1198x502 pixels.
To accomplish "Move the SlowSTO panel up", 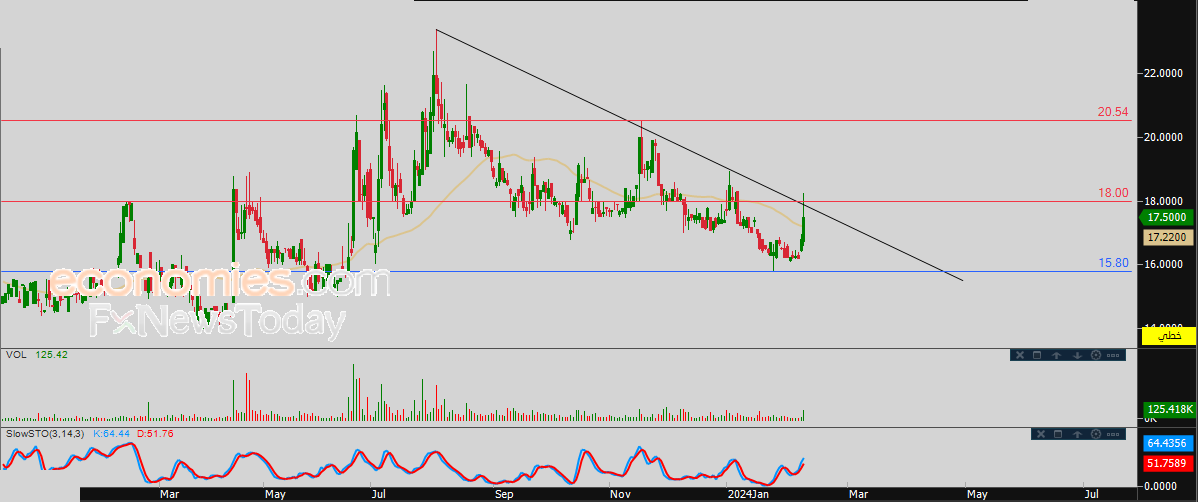I will [1077, 434].
